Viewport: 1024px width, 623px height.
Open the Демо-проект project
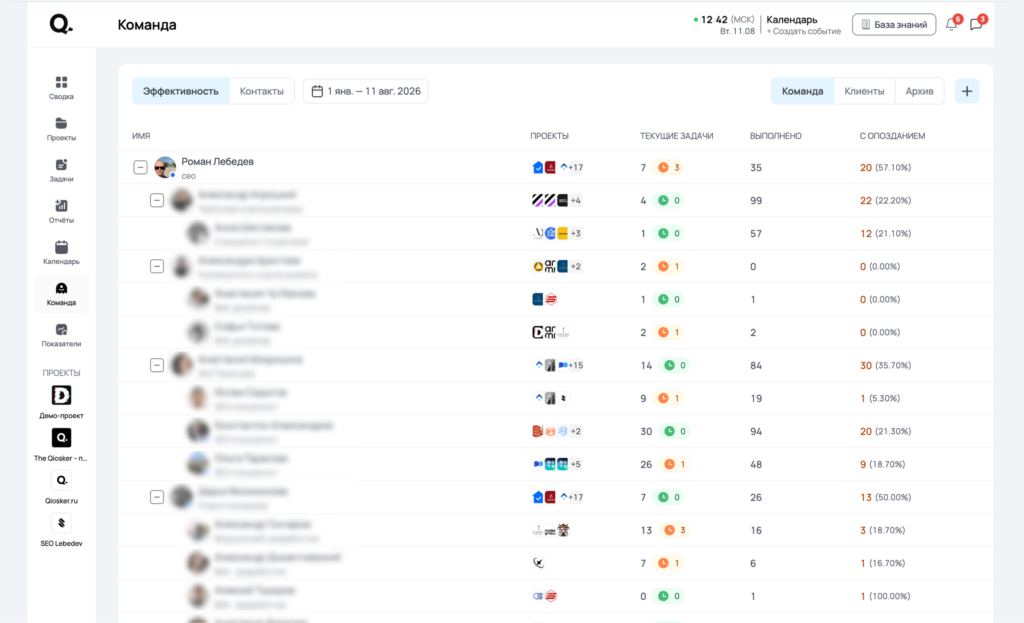61,402
